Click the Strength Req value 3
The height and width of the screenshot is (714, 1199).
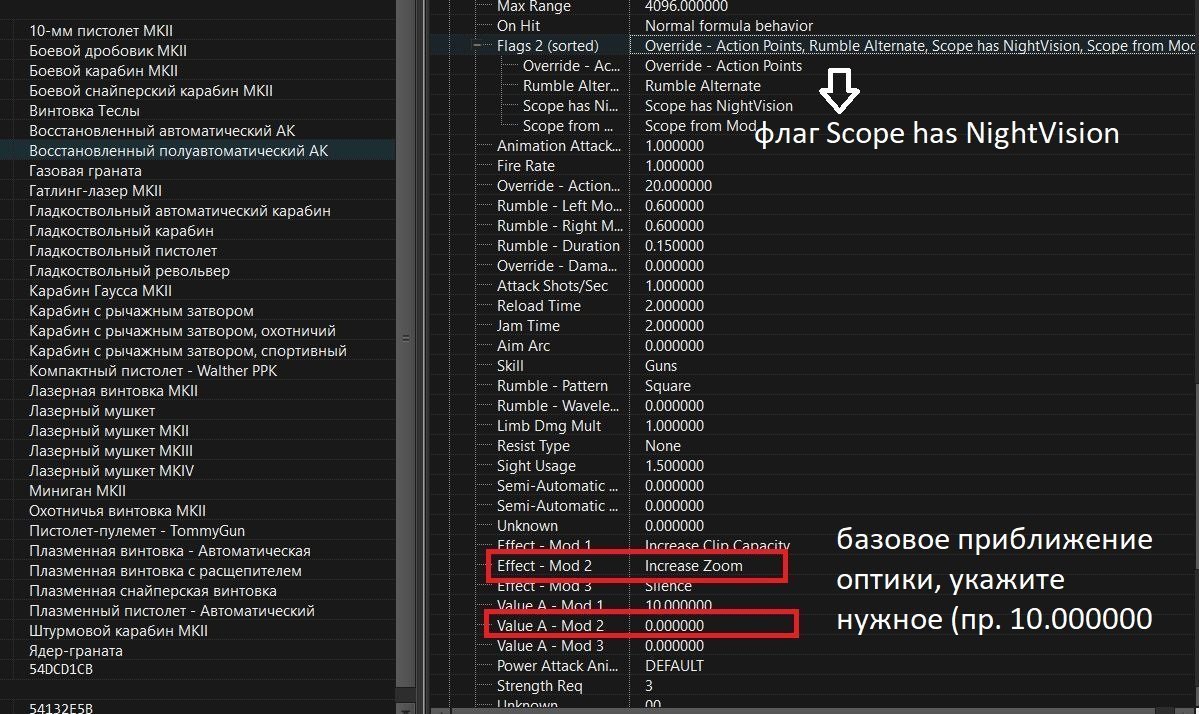point(649,686)
